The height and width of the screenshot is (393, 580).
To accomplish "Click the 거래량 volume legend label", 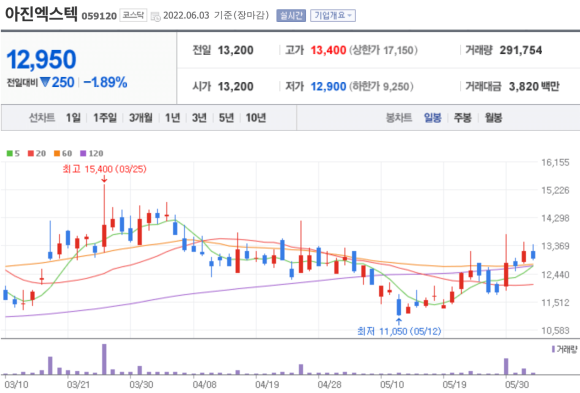I will coord(564,349).
